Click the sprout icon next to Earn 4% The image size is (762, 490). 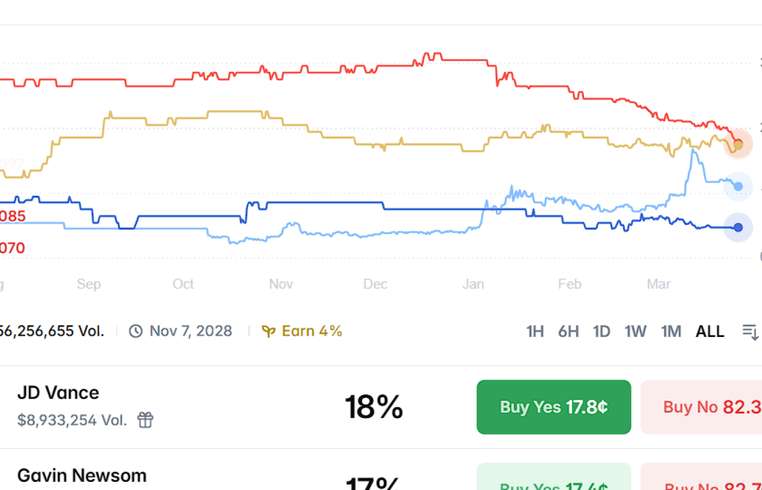(x=268, y=331)
